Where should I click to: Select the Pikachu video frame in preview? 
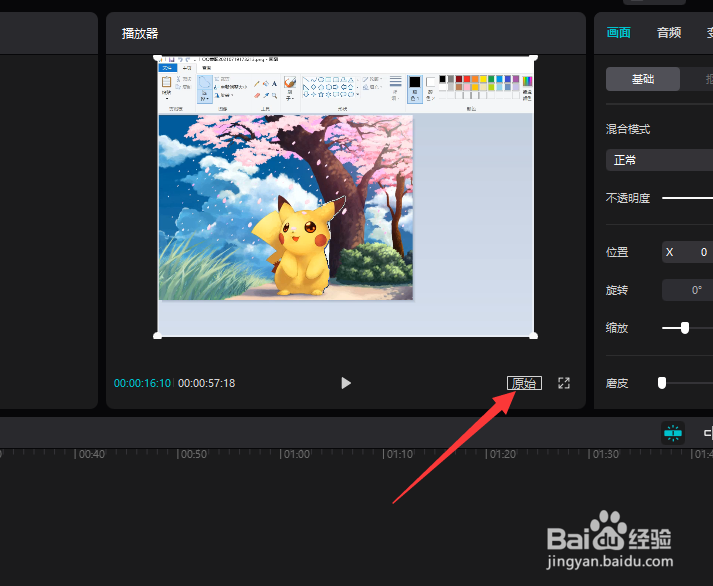346,196
